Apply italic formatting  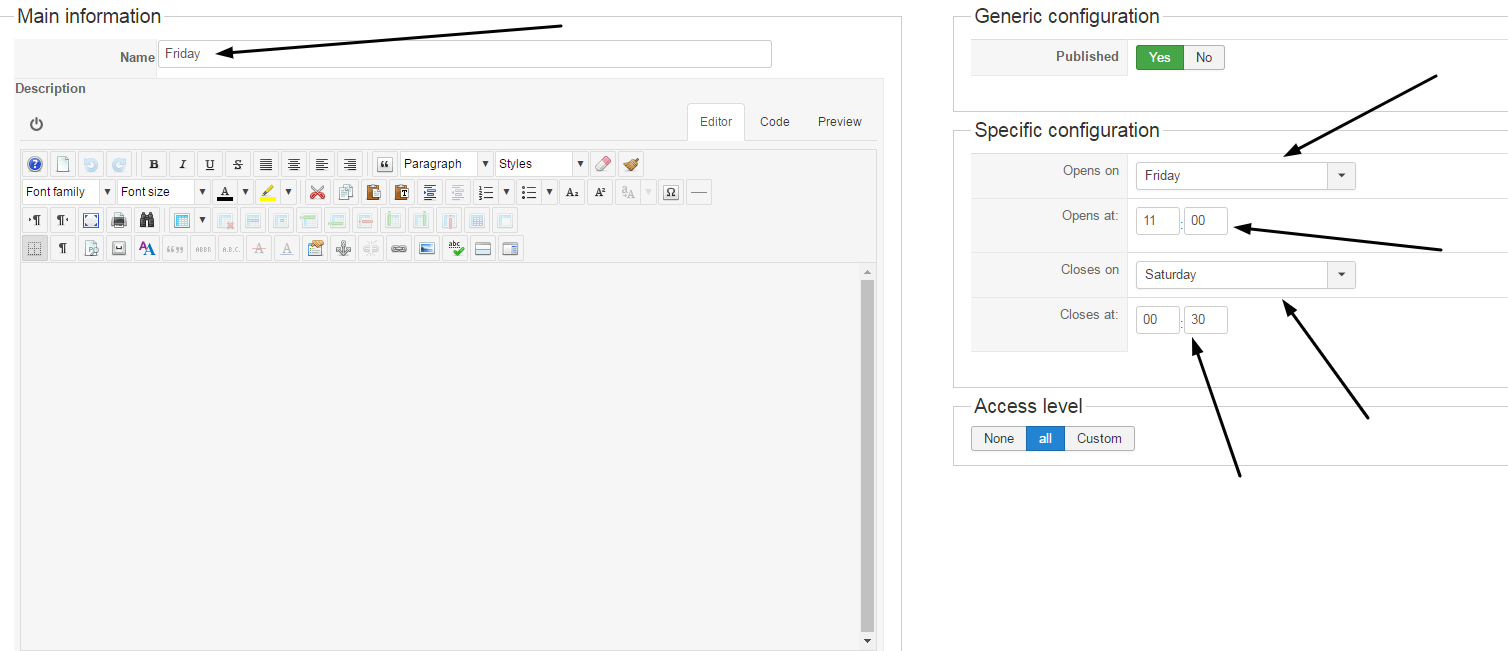(182, 164)
